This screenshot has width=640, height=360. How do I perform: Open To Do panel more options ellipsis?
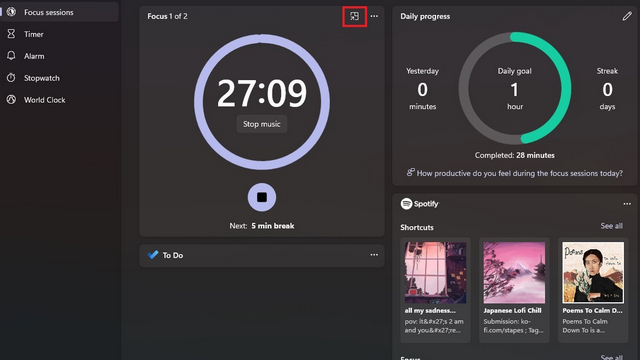[x=374, y=255]
